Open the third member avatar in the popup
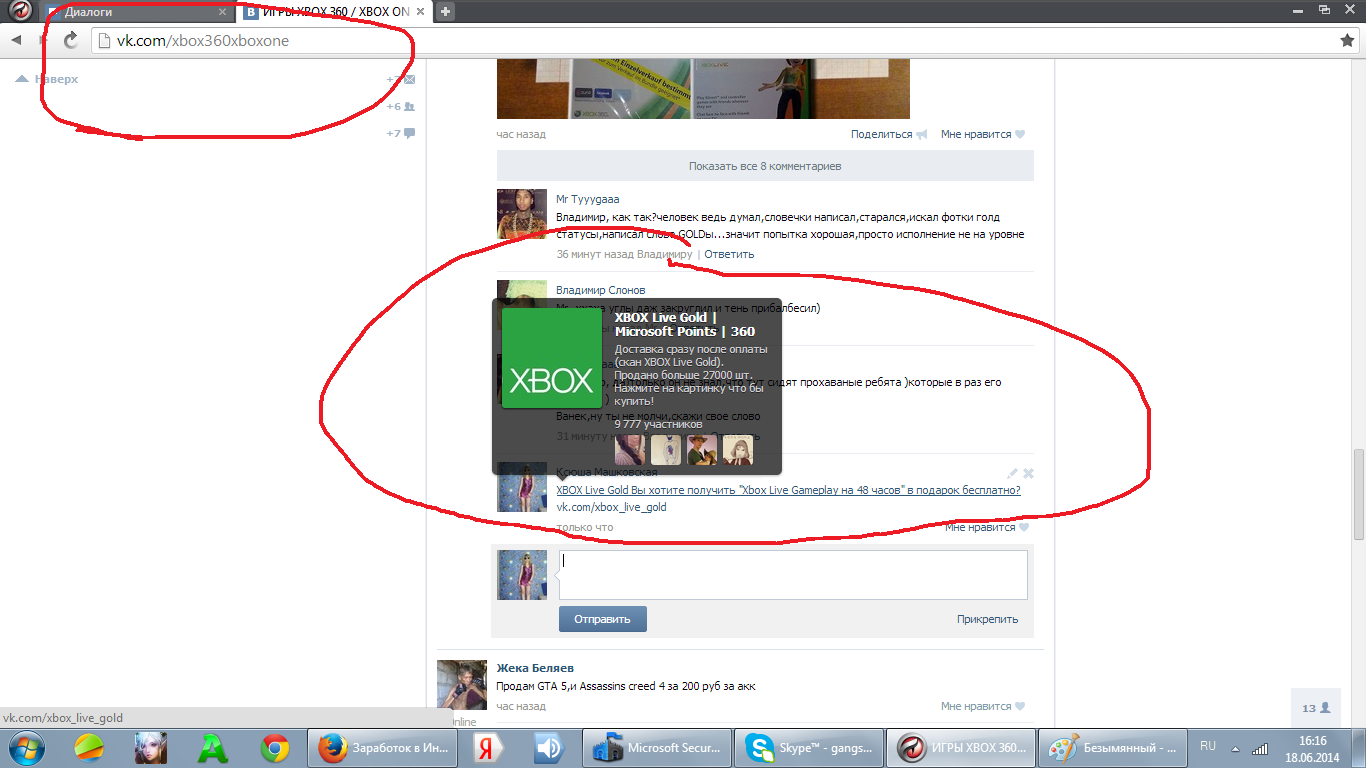The image size is (1366, 768). pyautogui.click(x=702, y=450)
